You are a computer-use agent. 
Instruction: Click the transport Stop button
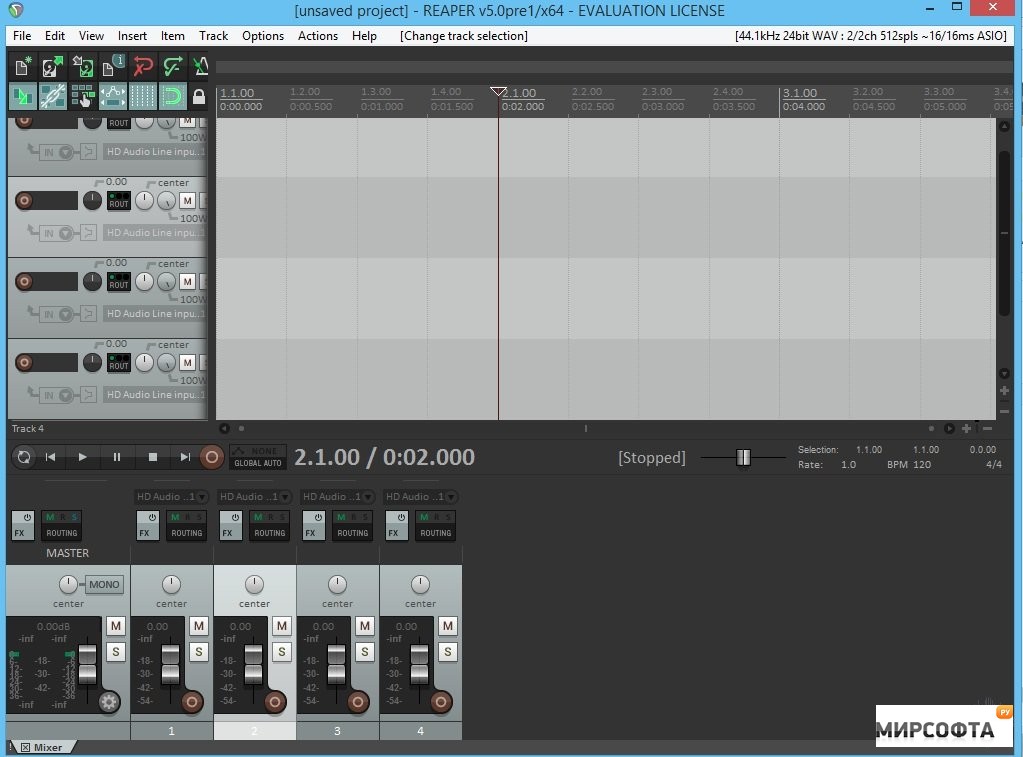(x=153, y=457)
